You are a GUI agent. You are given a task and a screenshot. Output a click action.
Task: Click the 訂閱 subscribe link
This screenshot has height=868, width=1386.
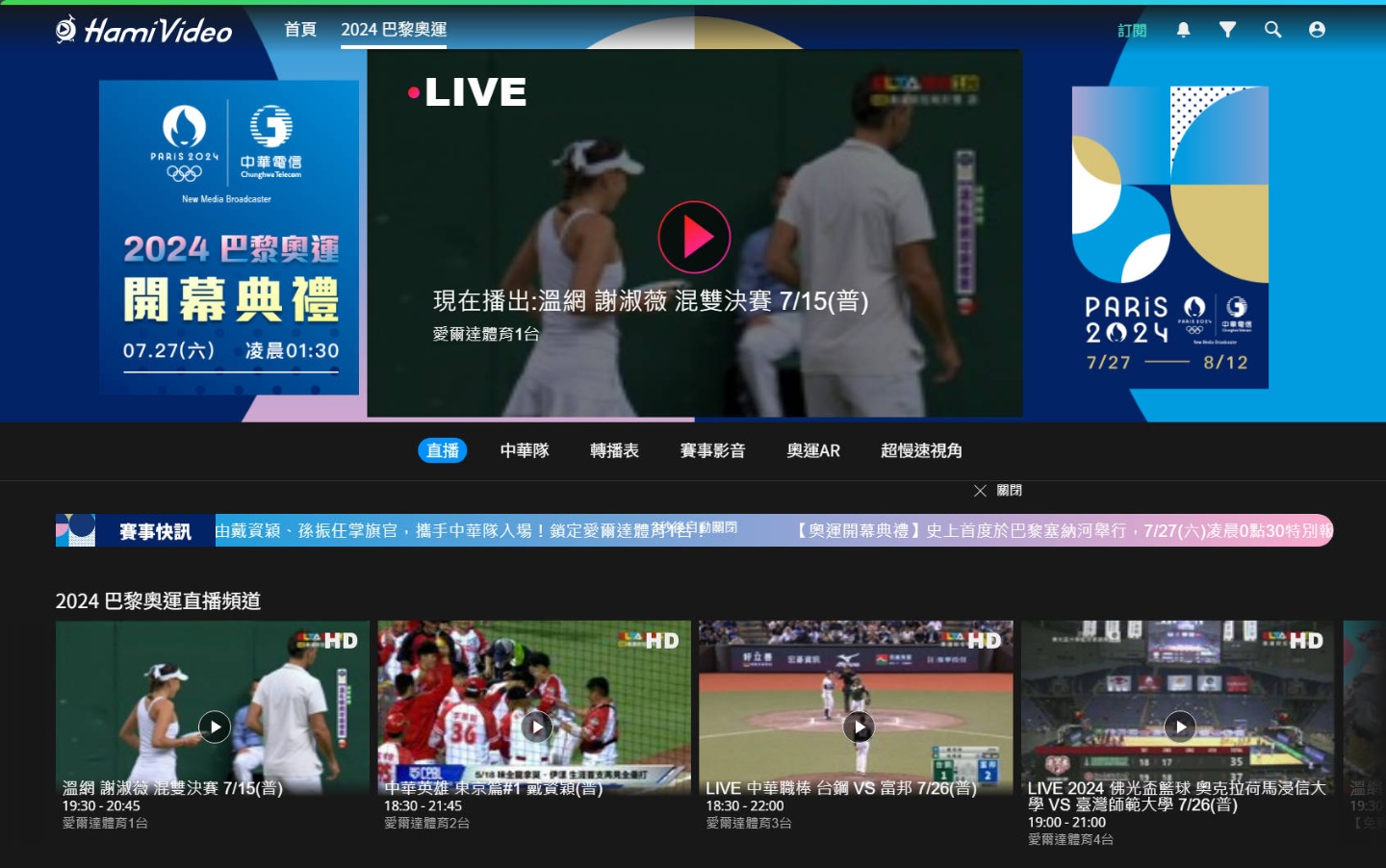coord(1132,31)
